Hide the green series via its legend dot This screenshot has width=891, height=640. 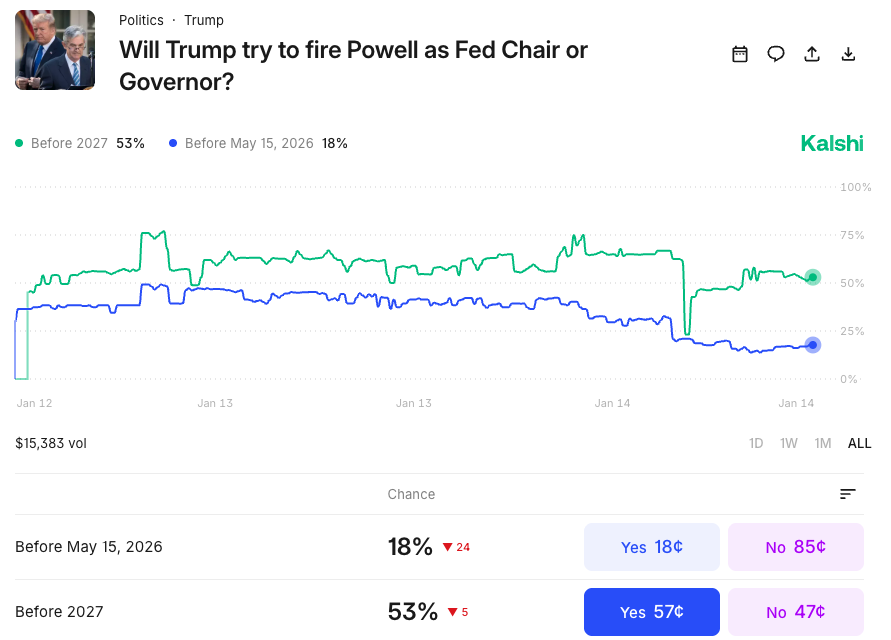point(18,143)
